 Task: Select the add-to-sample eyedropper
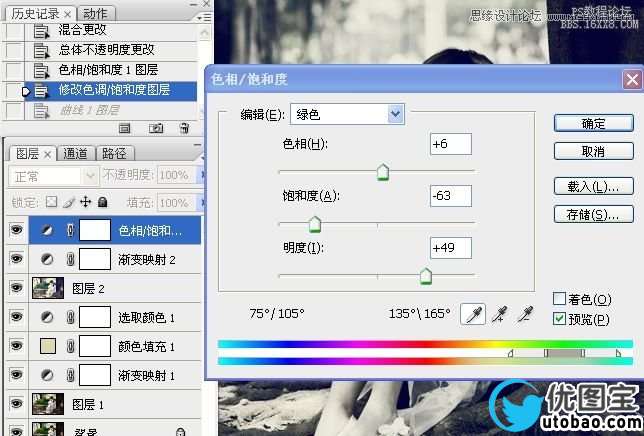coord(500,314)
